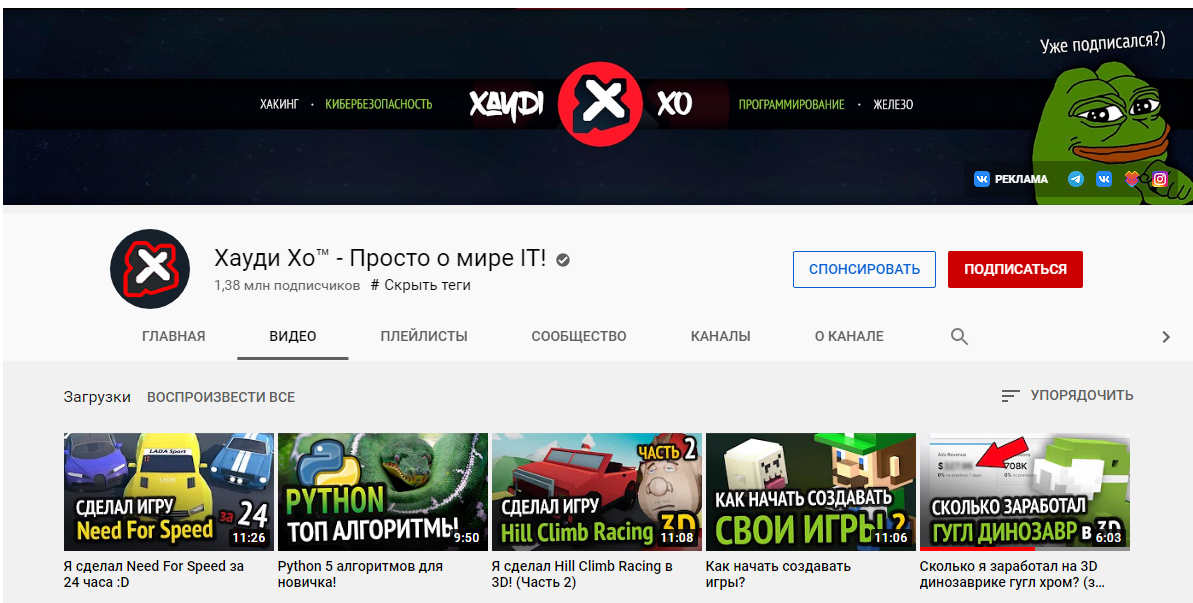The image size is (1193, 603).
Task: Click Хакинг text in the banner
Action: click(279, 104)
